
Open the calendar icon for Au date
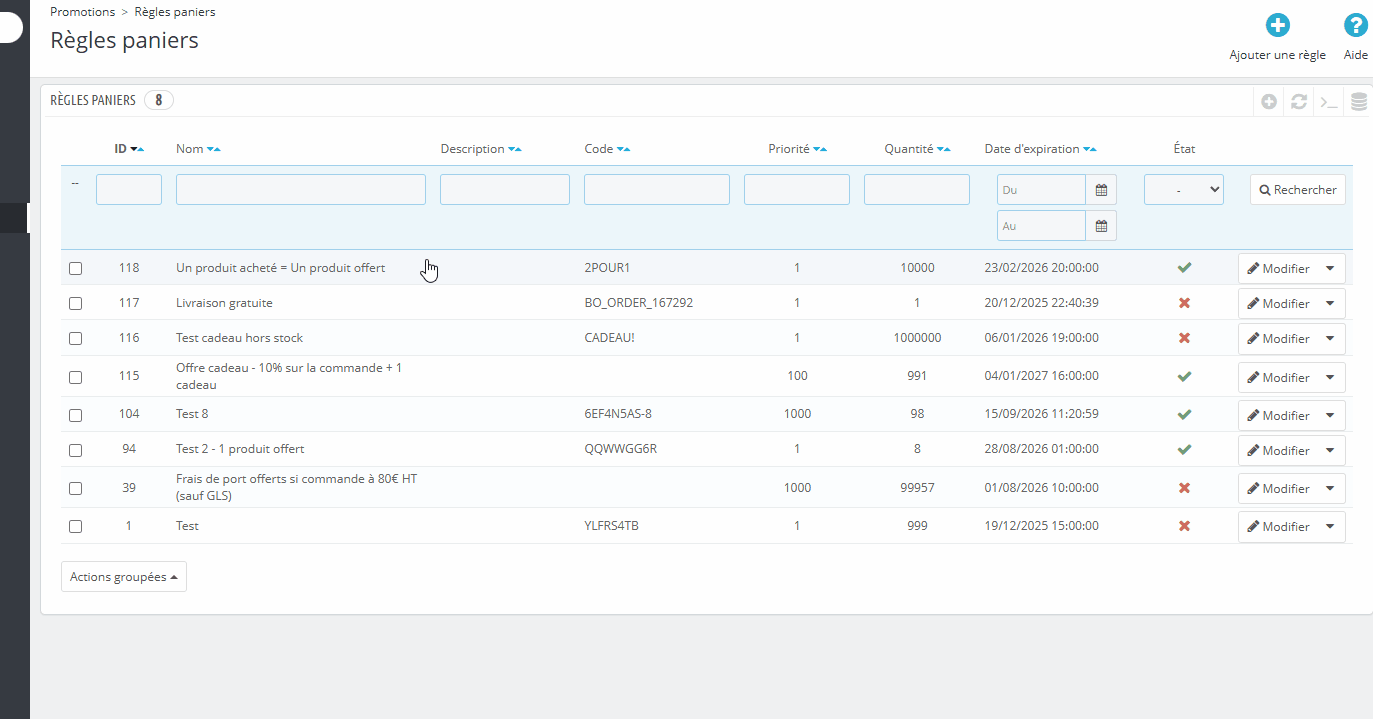tap(1101, 226)
